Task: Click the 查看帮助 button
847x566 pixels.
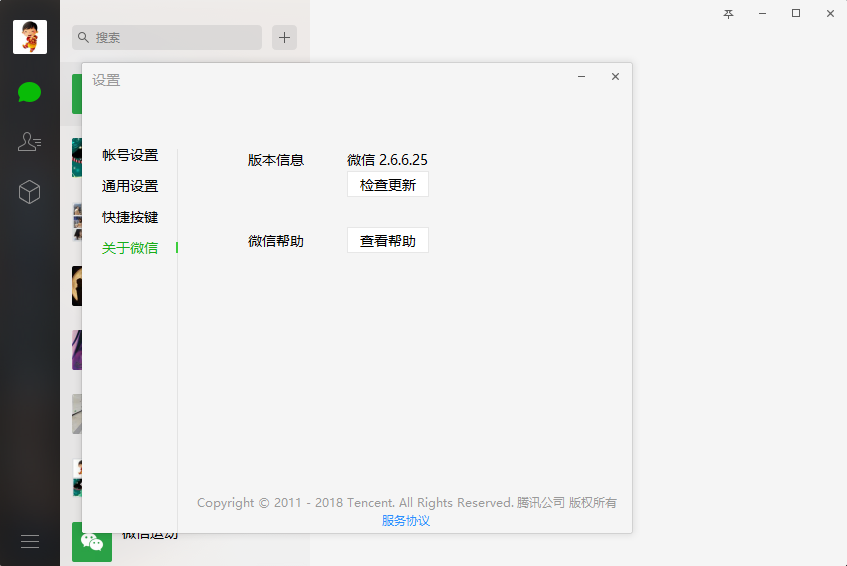Action: (388, 240)
